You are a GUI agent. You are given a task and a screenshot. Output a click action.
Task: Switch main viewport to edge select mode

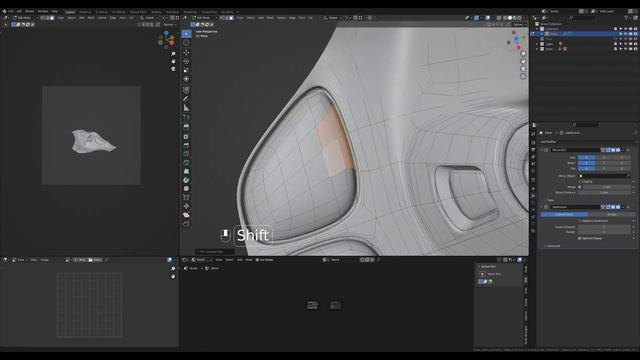click(x=227, y=18)
